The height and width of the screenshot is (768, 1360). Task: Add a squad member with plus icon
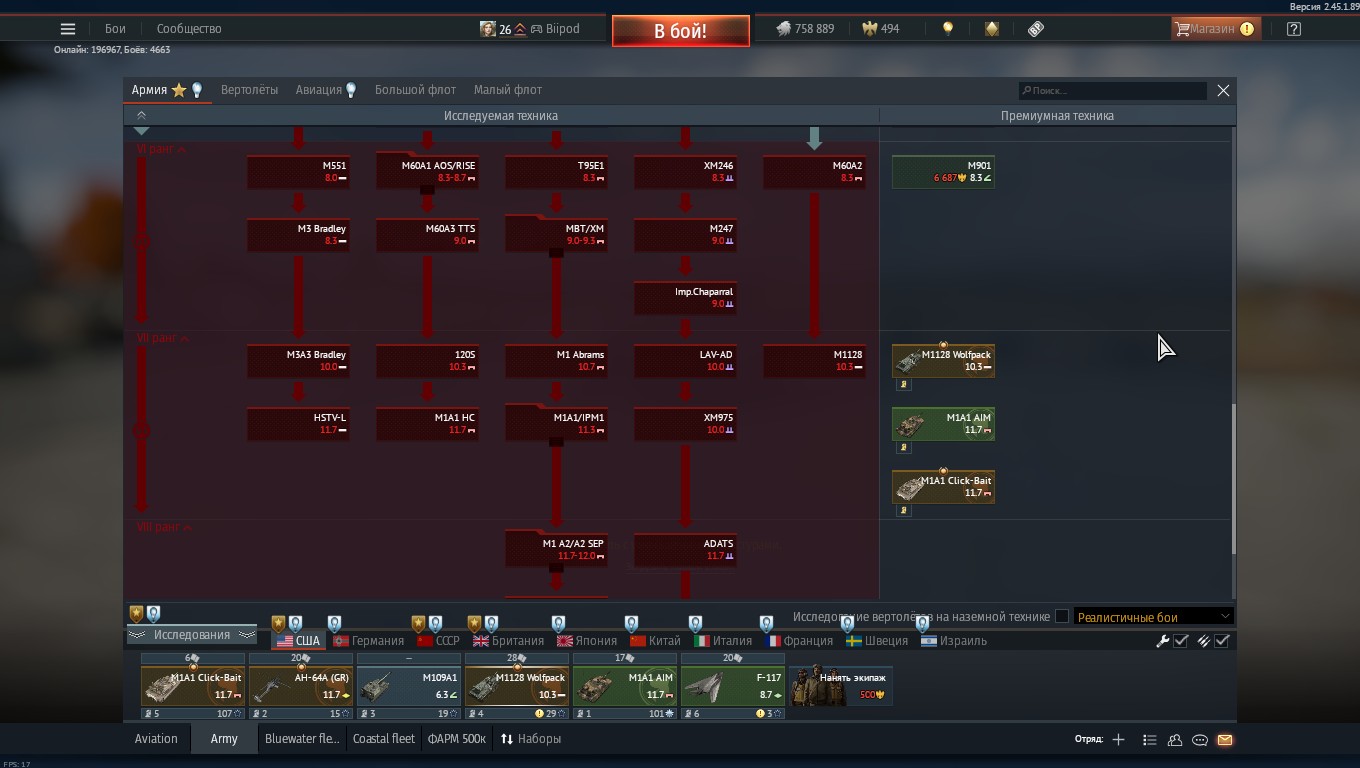(x=1118, y=740)
